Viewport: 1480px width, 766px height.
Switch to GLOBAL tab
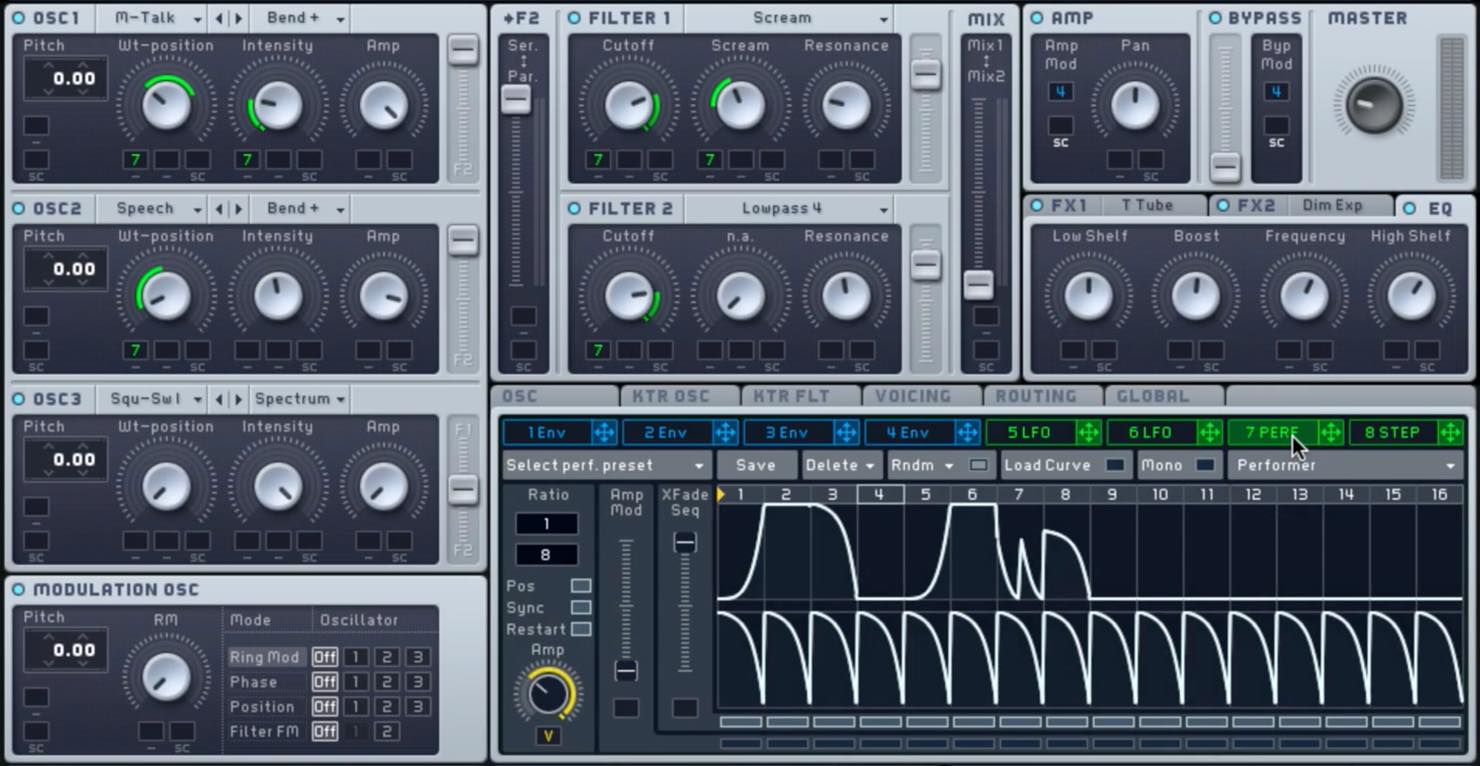(x=1163, y=396)
